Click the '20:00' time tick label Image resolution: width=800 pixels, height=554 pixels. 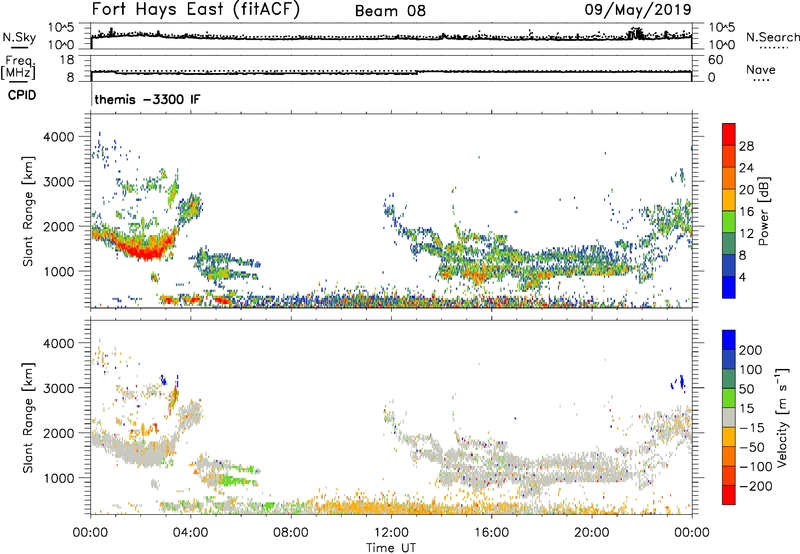pyautogui.click(x=591, y=533)
